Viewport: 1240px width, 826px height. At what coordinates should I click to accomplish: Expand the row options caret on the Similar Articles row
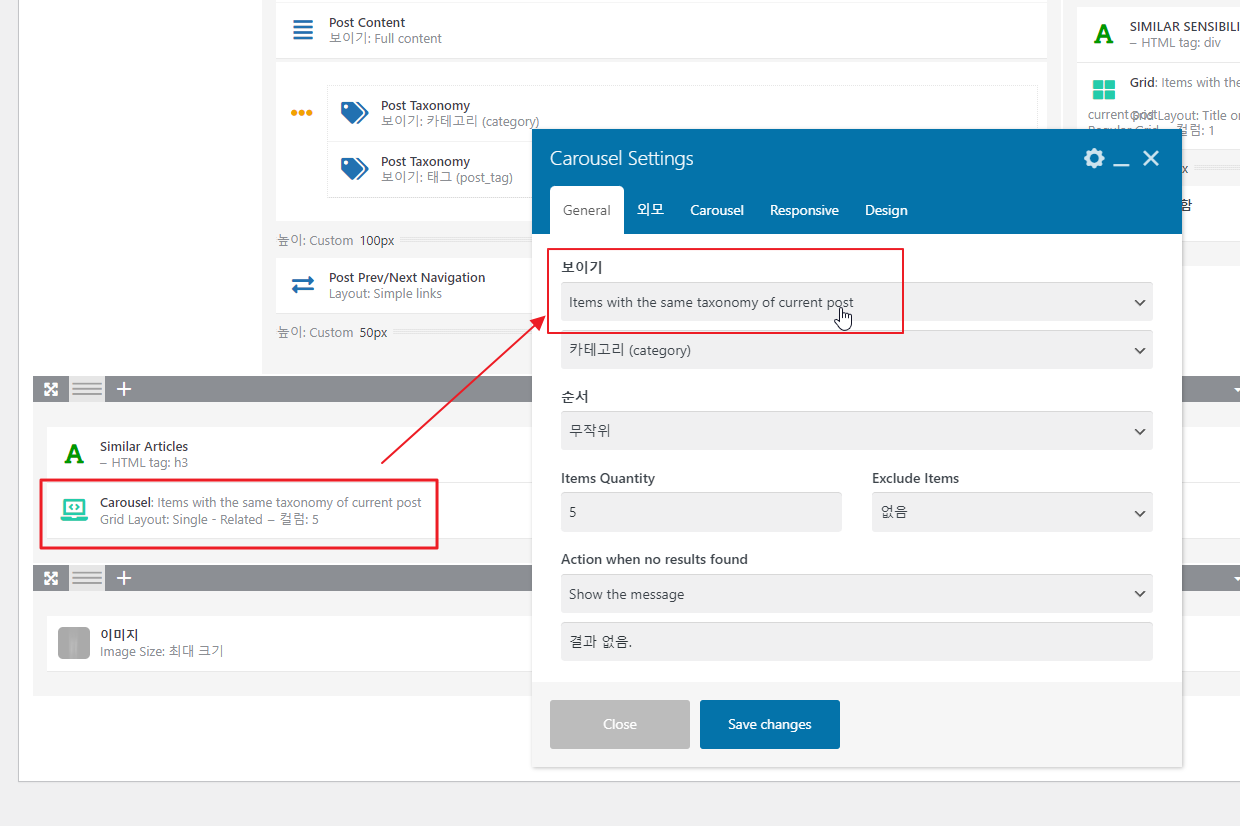(x=1236, y=389)
